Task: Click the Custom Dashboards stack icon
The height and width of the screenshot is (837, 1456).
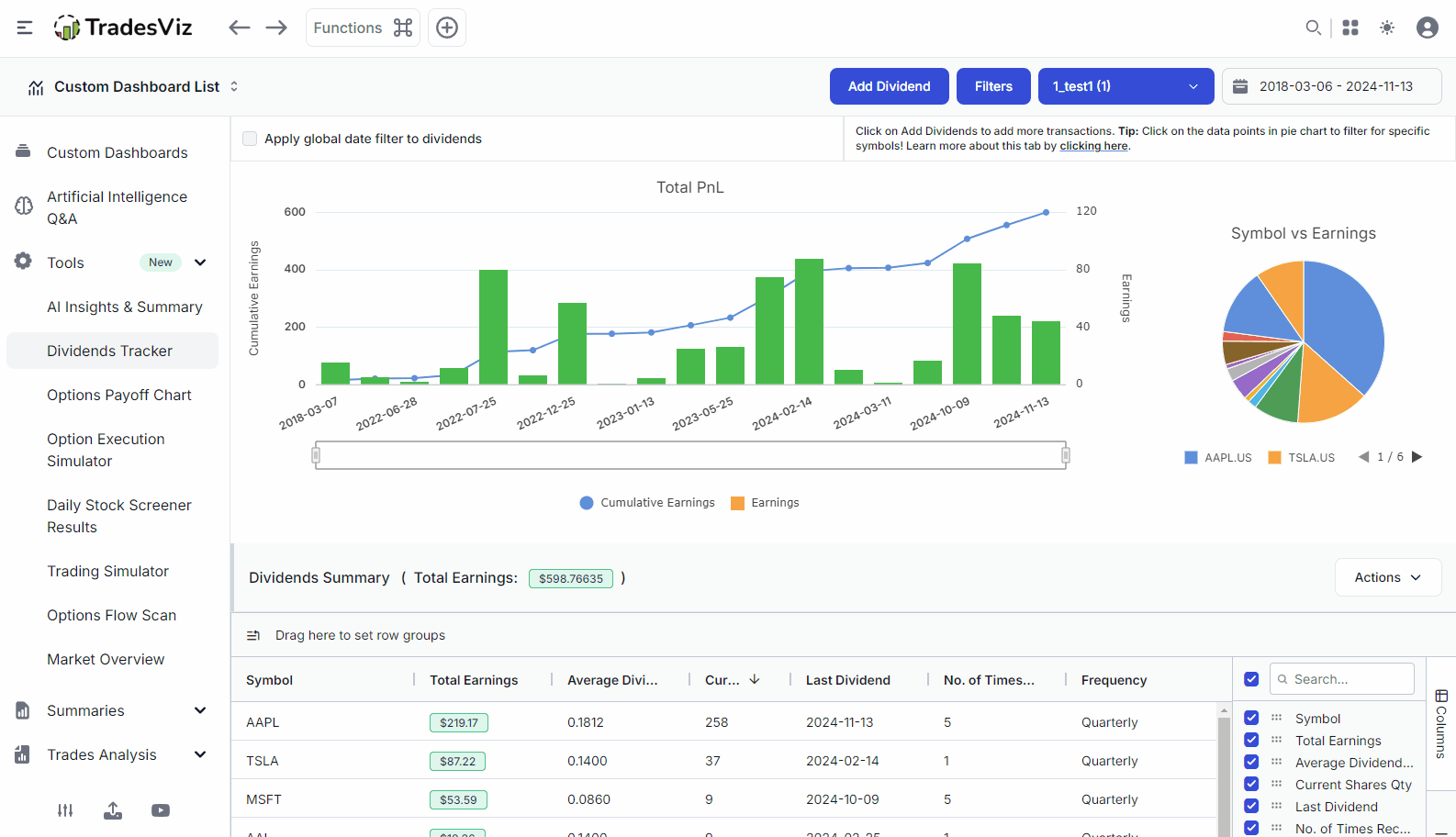Action: click(23, 151)
